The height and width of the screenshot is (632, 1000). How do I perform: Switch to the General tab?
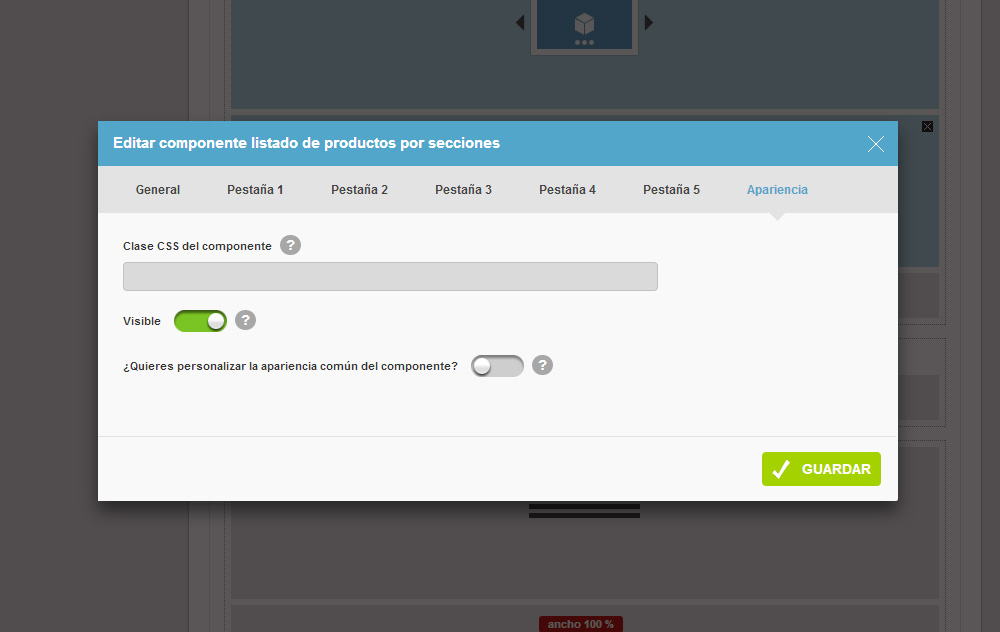(158, 190)
